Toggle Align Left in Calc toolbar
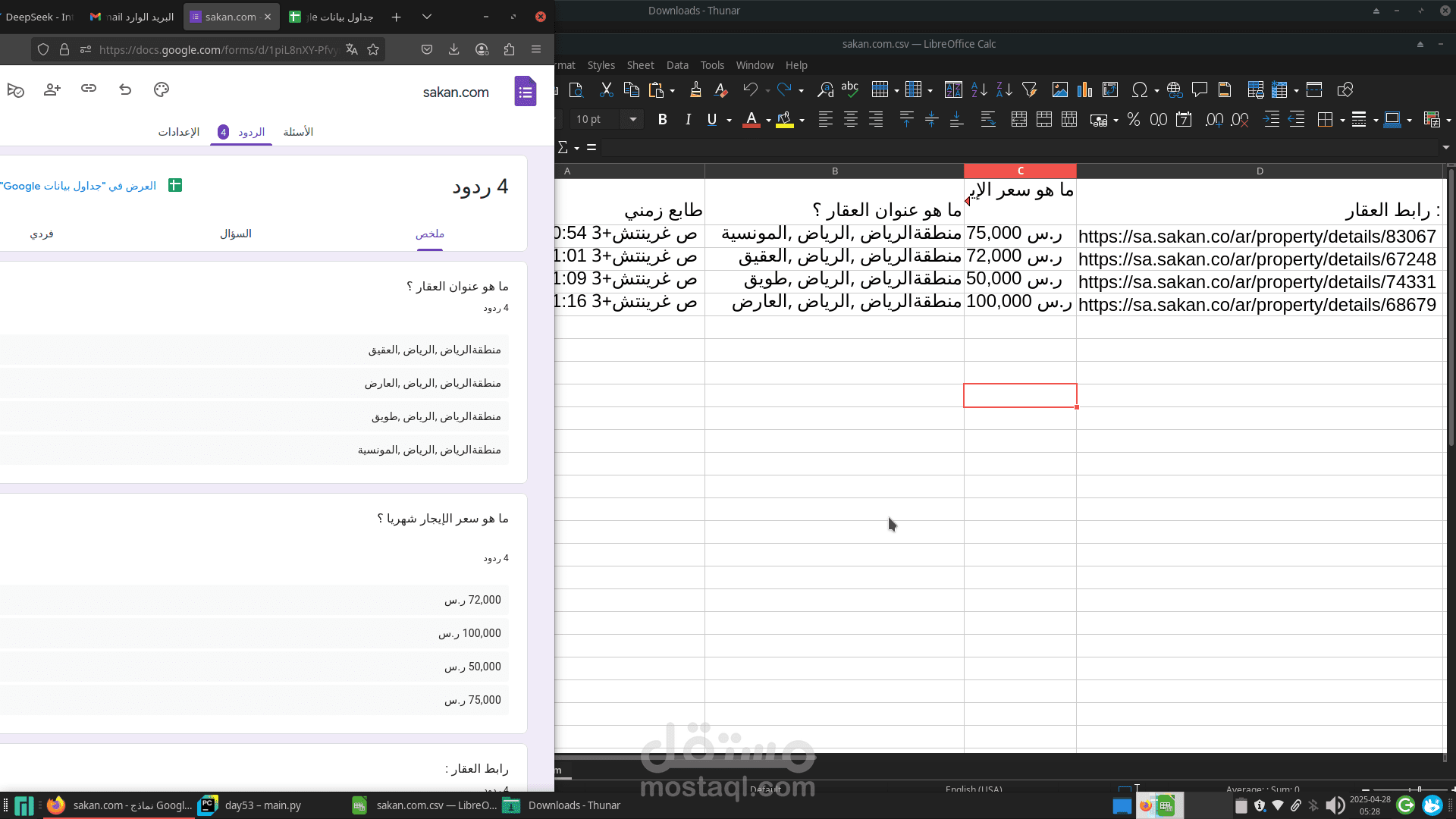The width and height of the screenshot is (1456, 819). pos(826,119)
